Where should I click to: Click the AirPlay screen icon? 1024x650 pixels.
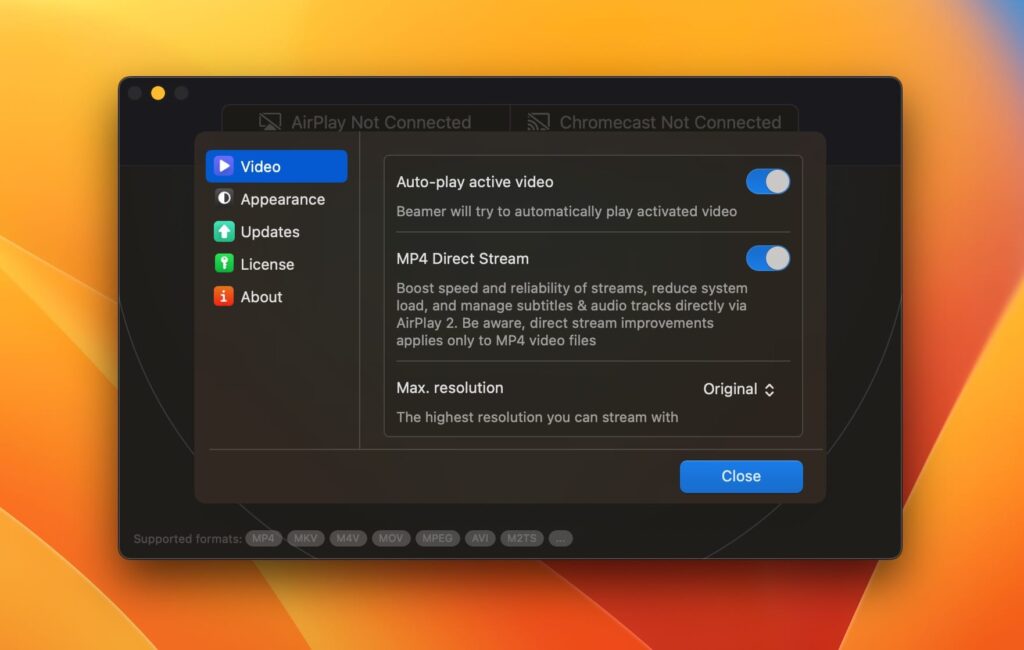[268, 121]
